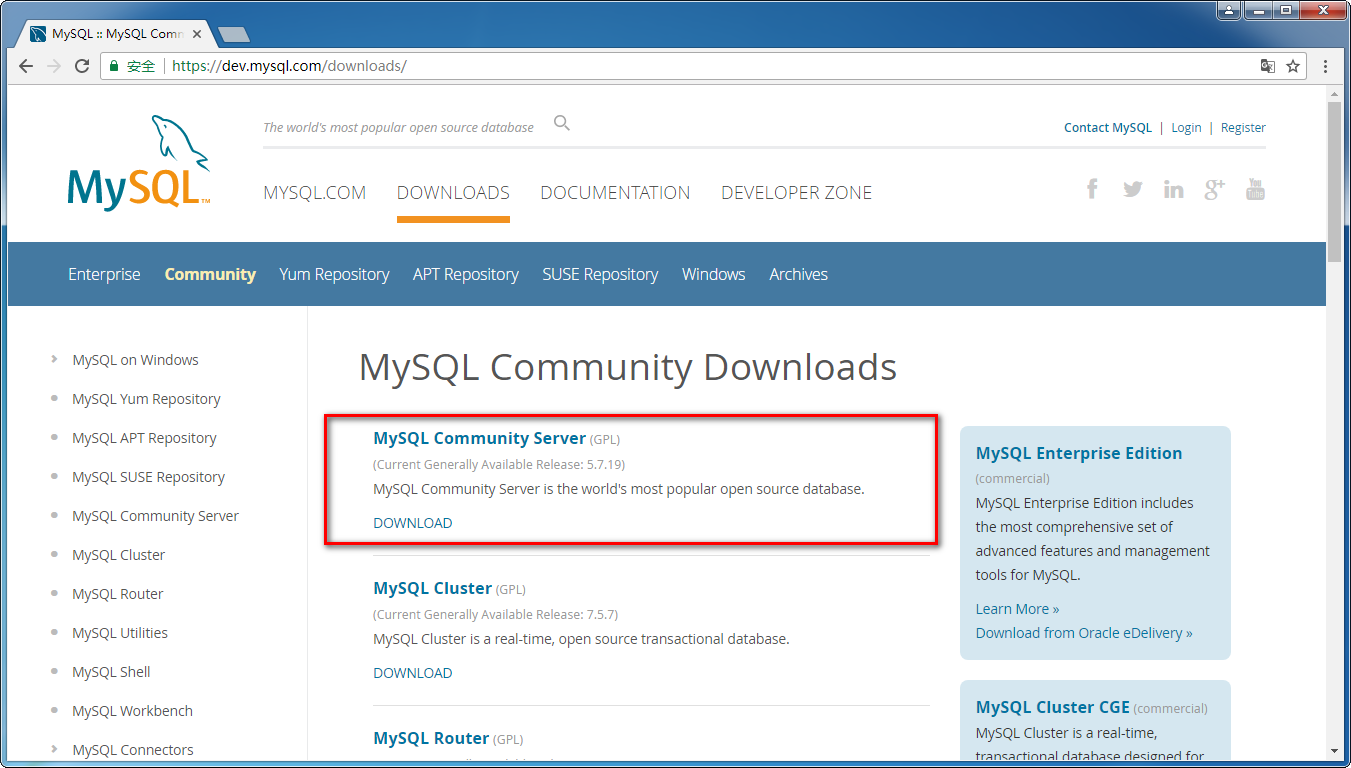Open MySQL Community Server sidebar link
The height and width of the screenshot is (768, 1351).
coord(155,516)
